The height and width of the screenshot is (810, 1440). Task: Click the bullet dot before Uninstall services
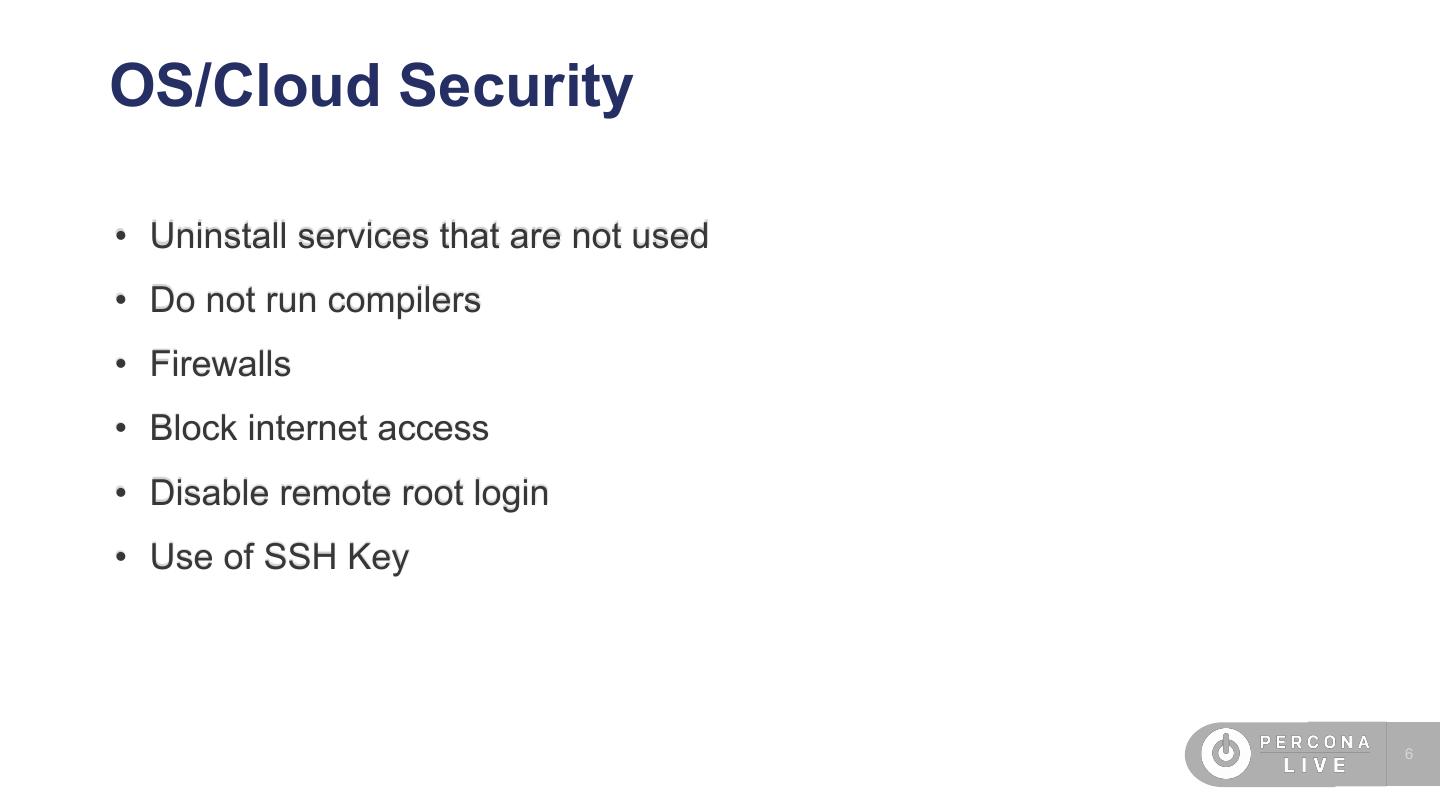[121, 236]
